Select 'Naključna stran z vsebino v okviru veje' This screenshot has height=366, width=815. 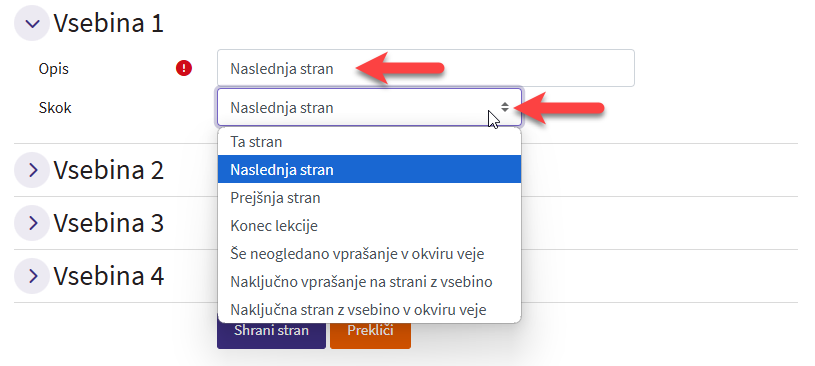(369, 310)
